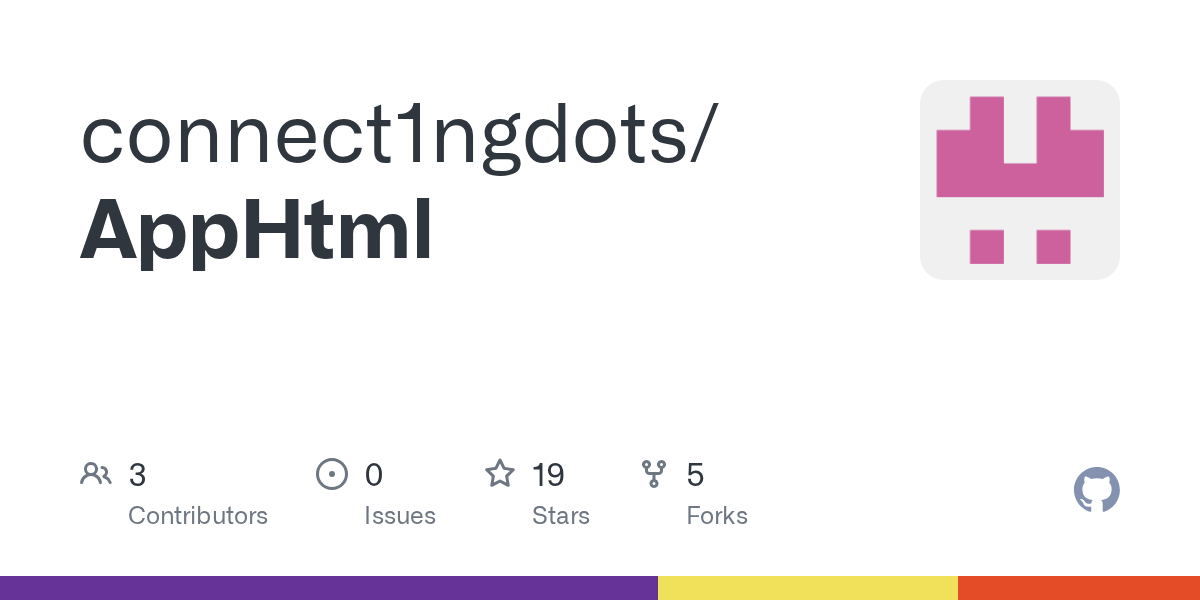Click the fork count number 5

(695, 475)
